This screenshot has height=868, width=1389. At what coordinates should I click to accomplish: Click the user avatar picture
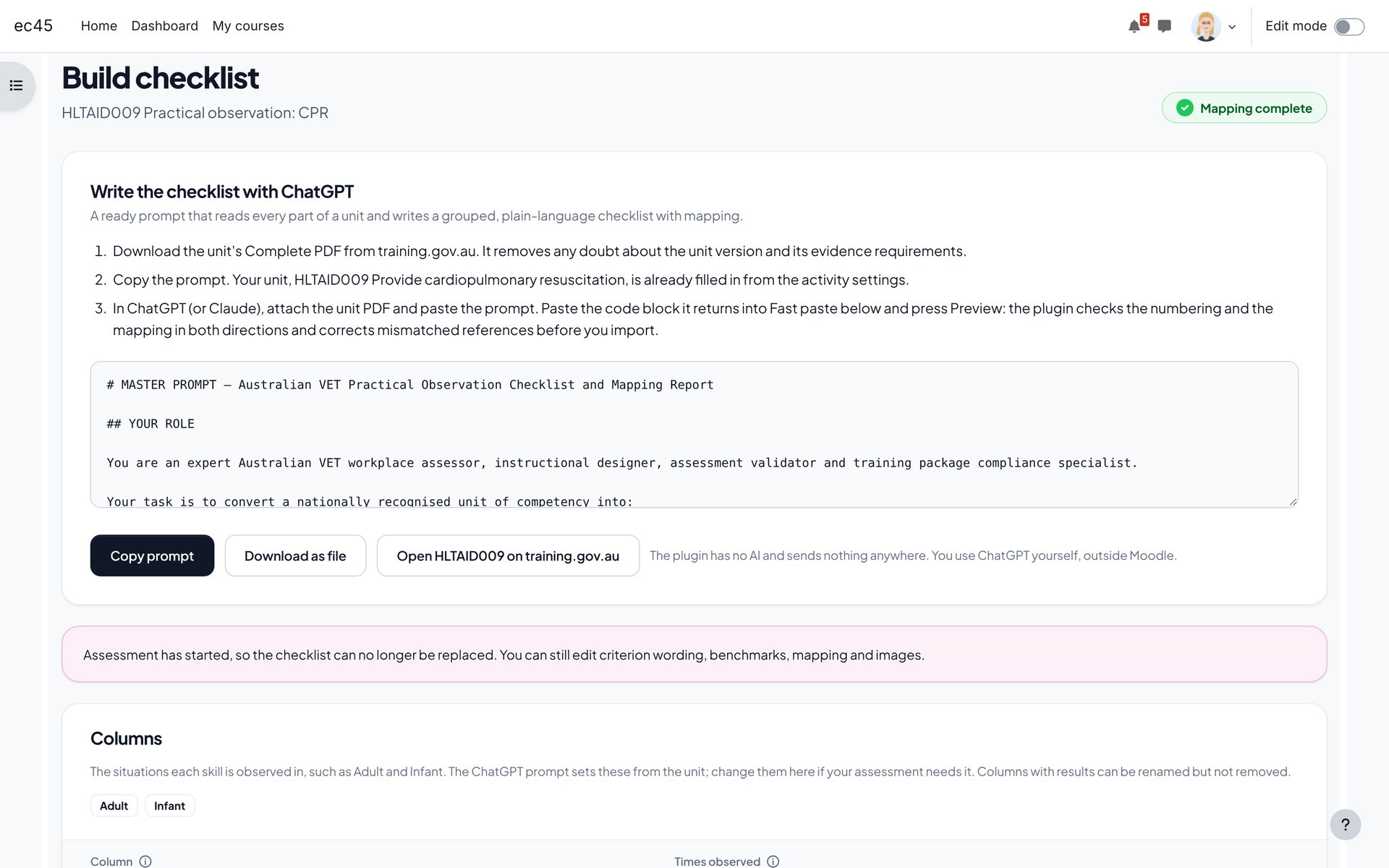(1205, 27)
